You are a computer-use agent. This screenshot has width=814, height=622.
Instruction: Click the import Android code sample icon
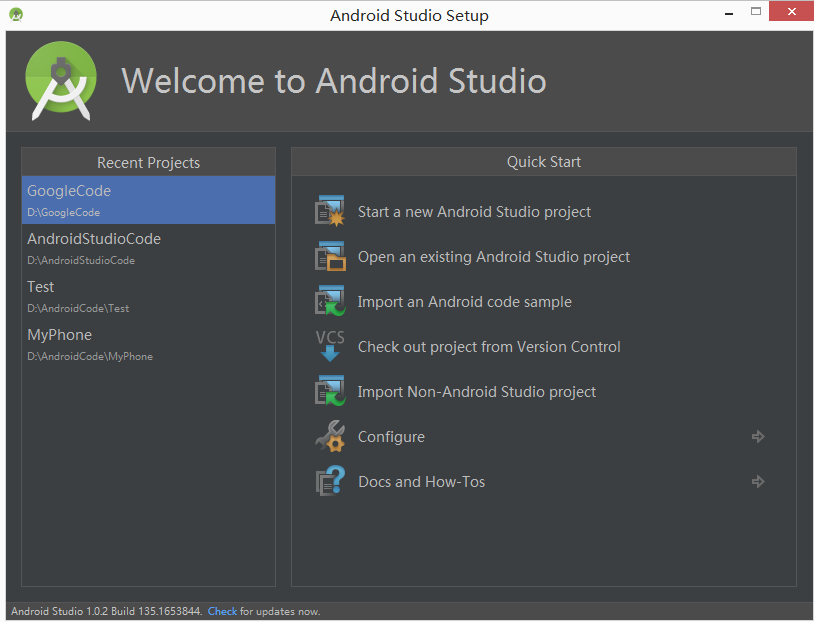click(329, 302)
